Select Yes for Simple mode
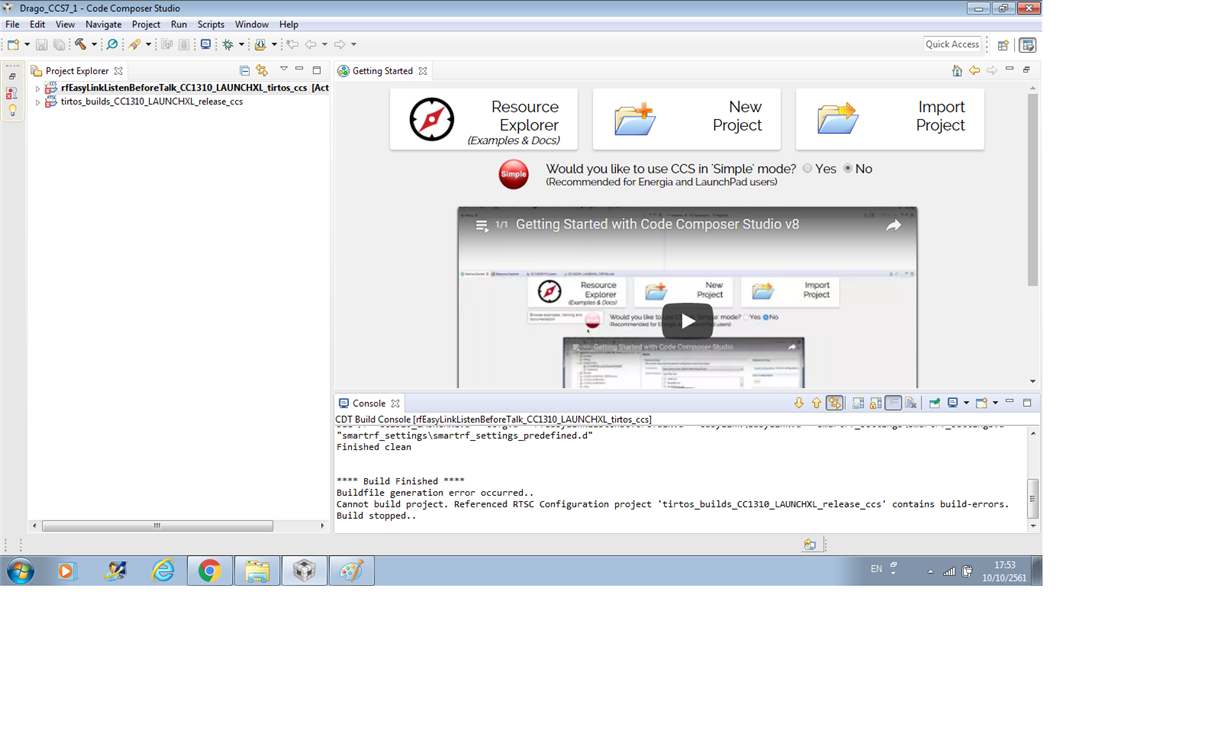Image resolution: width=1230 pixels, height=729 pixels. pyautogui.click(x=808, y=169)
